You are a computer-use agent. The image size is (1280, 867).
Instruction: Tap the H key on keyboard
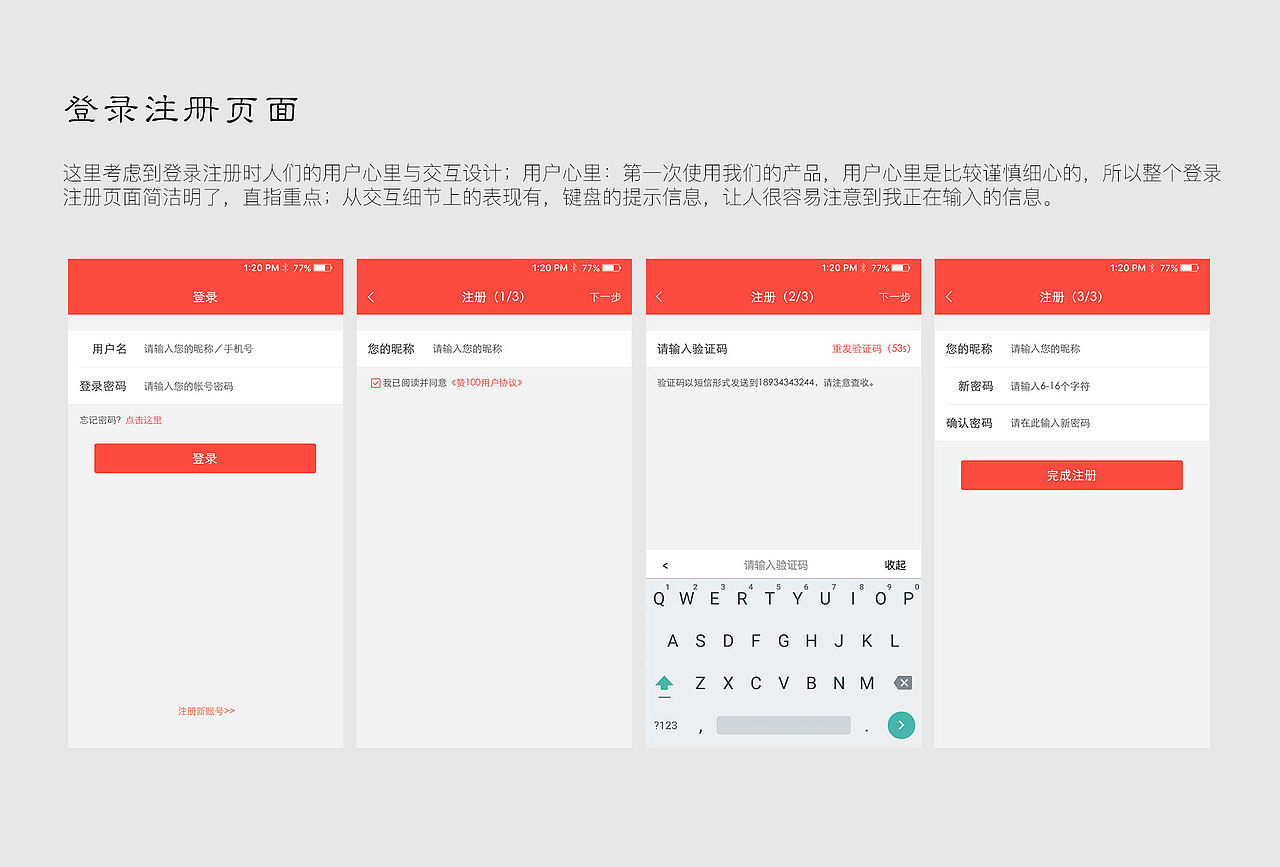tap(811, 641)
